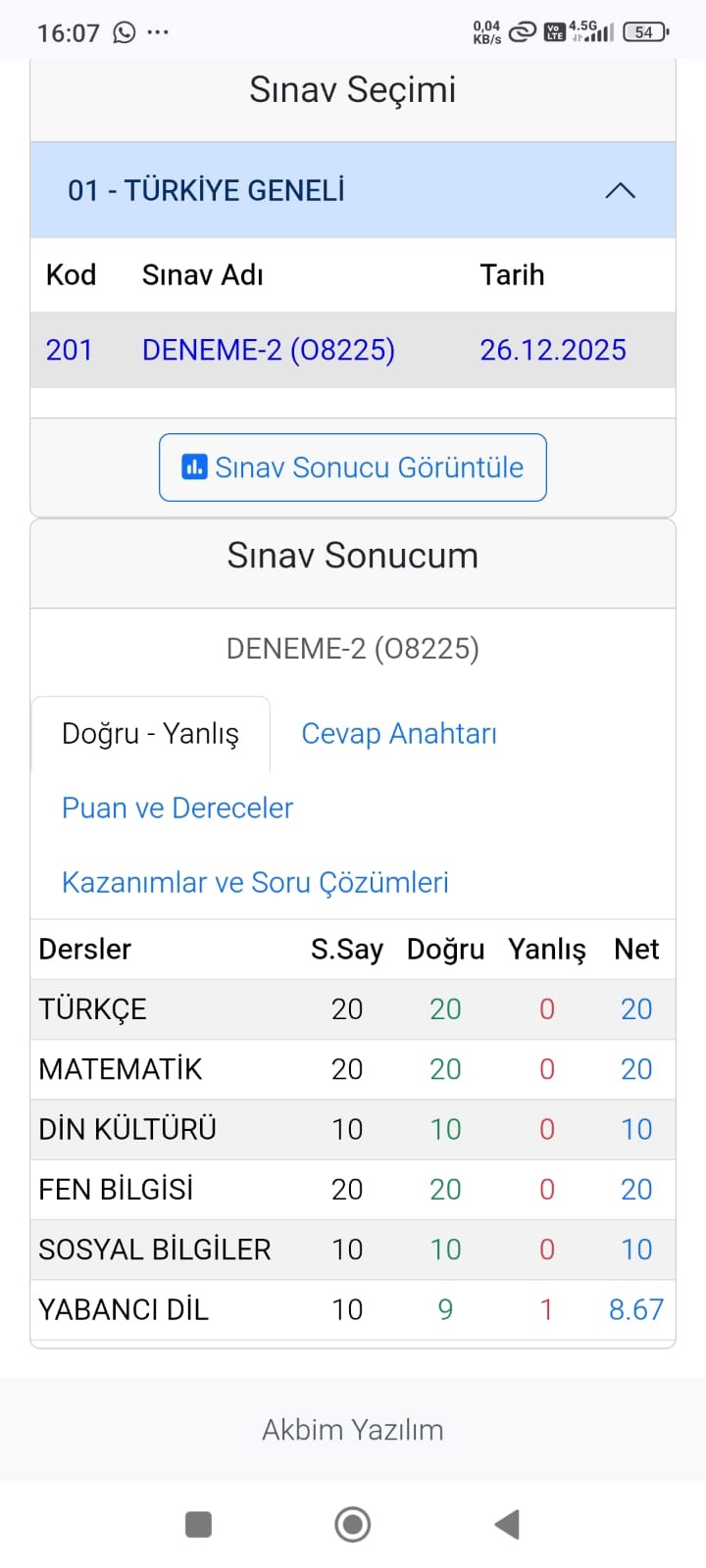Tap the TÜRKÇE row in the results table
Image resolution: width=706 pixels, height=1568 pixels.
coord(353,1008)
